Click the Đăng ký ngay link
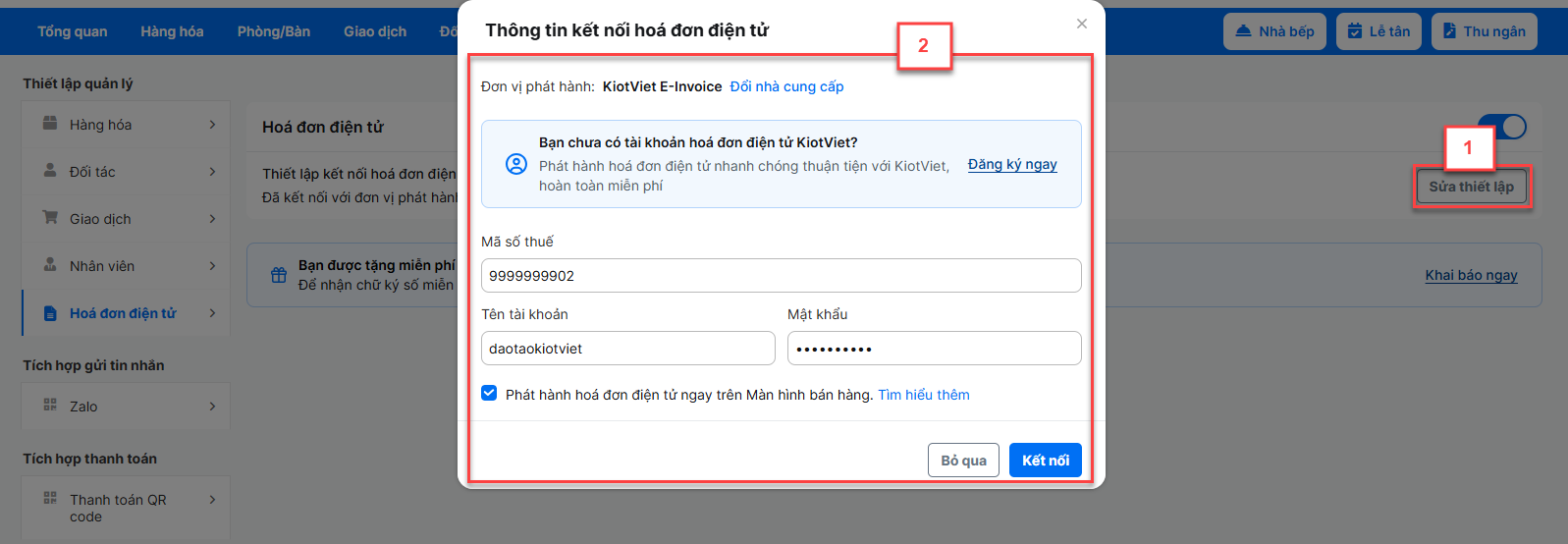 tap(1012, 164)
